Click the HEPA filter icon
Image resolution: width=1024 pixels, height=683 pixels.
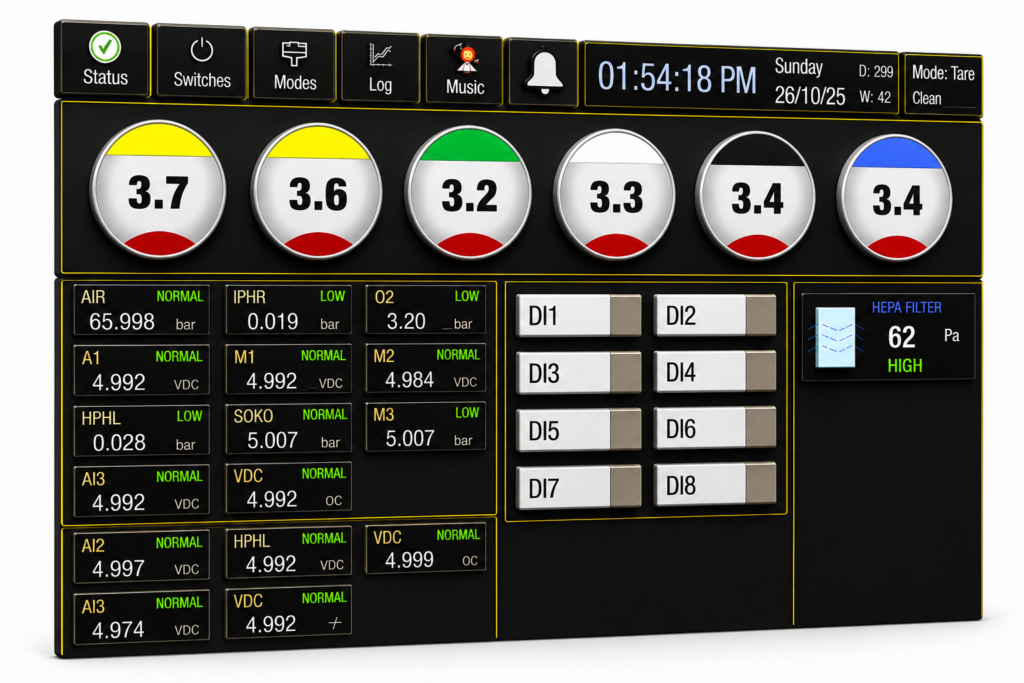pos(836,337)
